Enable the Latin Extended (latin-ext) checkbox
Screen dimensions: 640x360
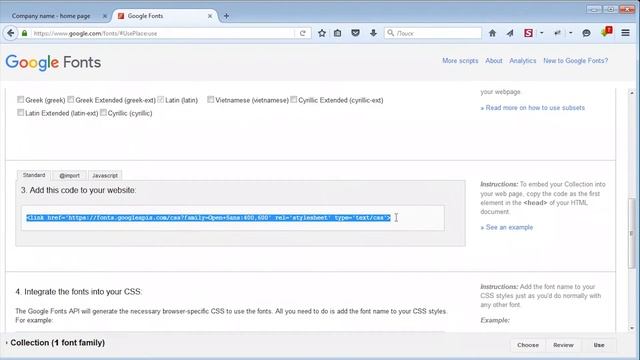pyautogui.click(x=20, y=113)
